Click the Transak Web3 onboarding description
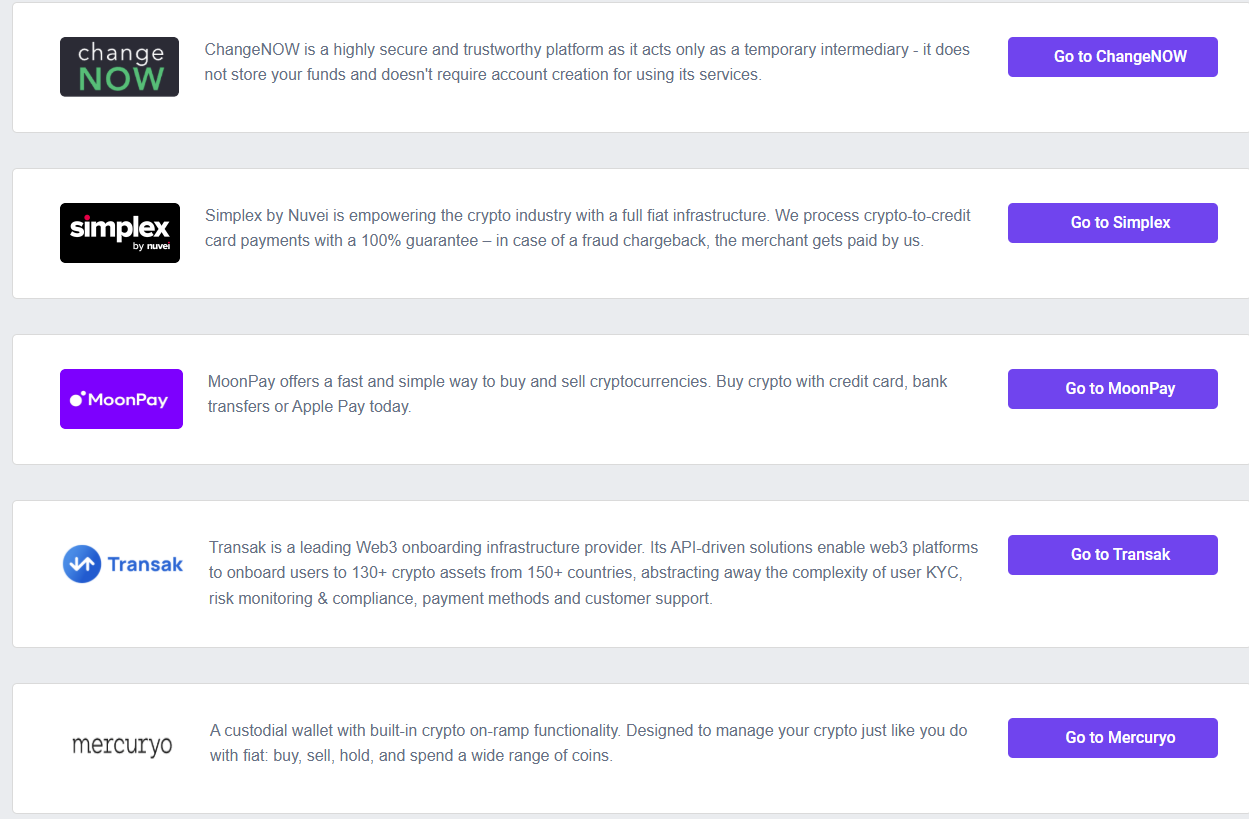Screen dimensions: 1249x819 (x=593, y=573)
